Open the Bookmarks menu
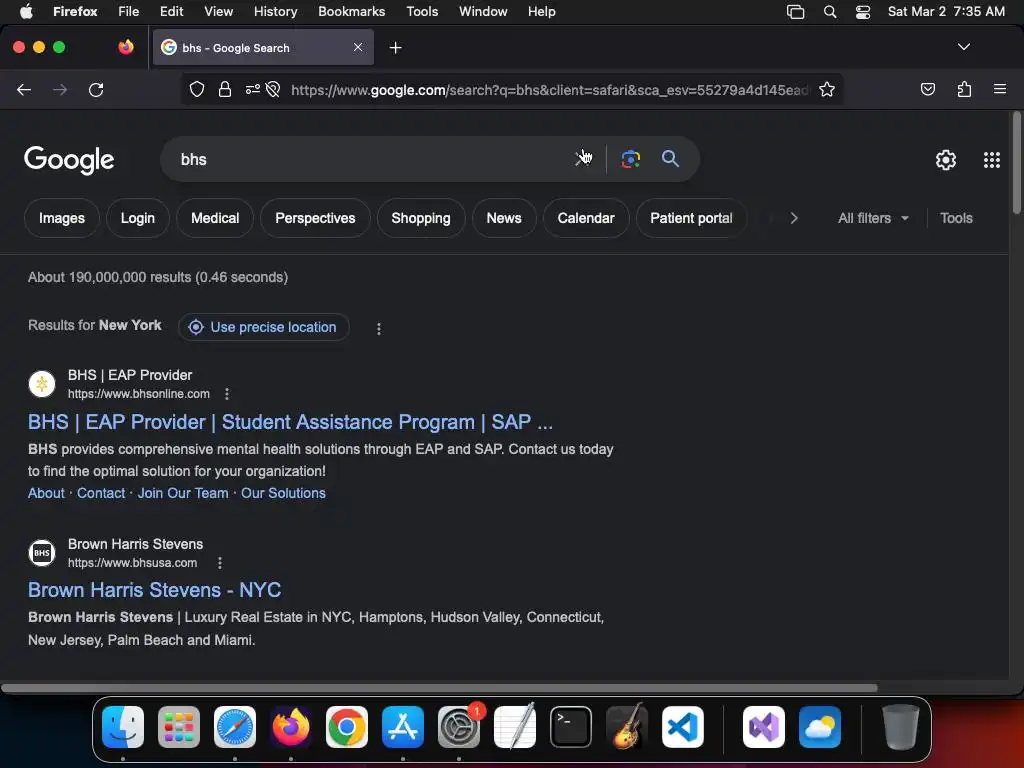 tap(351, 11)
